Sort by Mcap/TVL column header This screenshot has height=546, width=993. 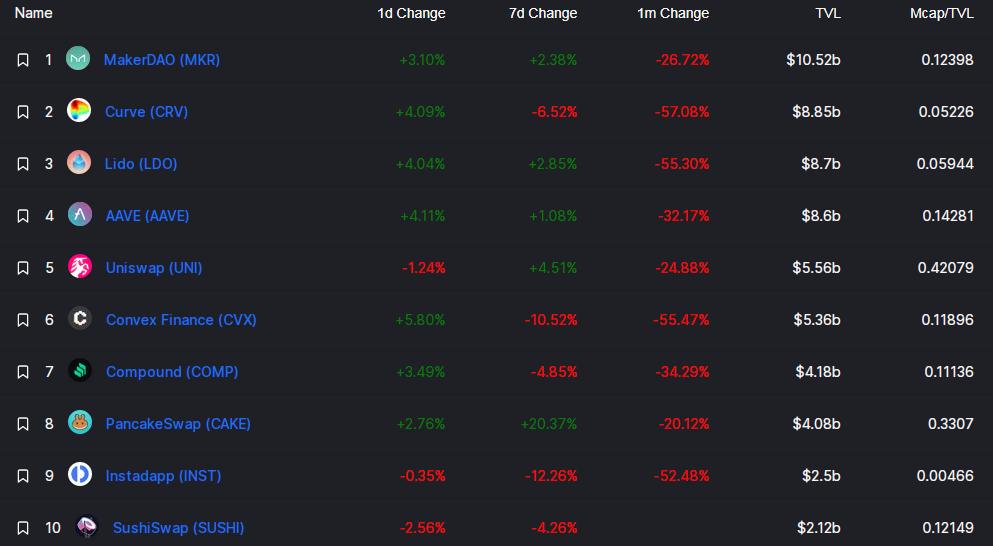point(940,13)
